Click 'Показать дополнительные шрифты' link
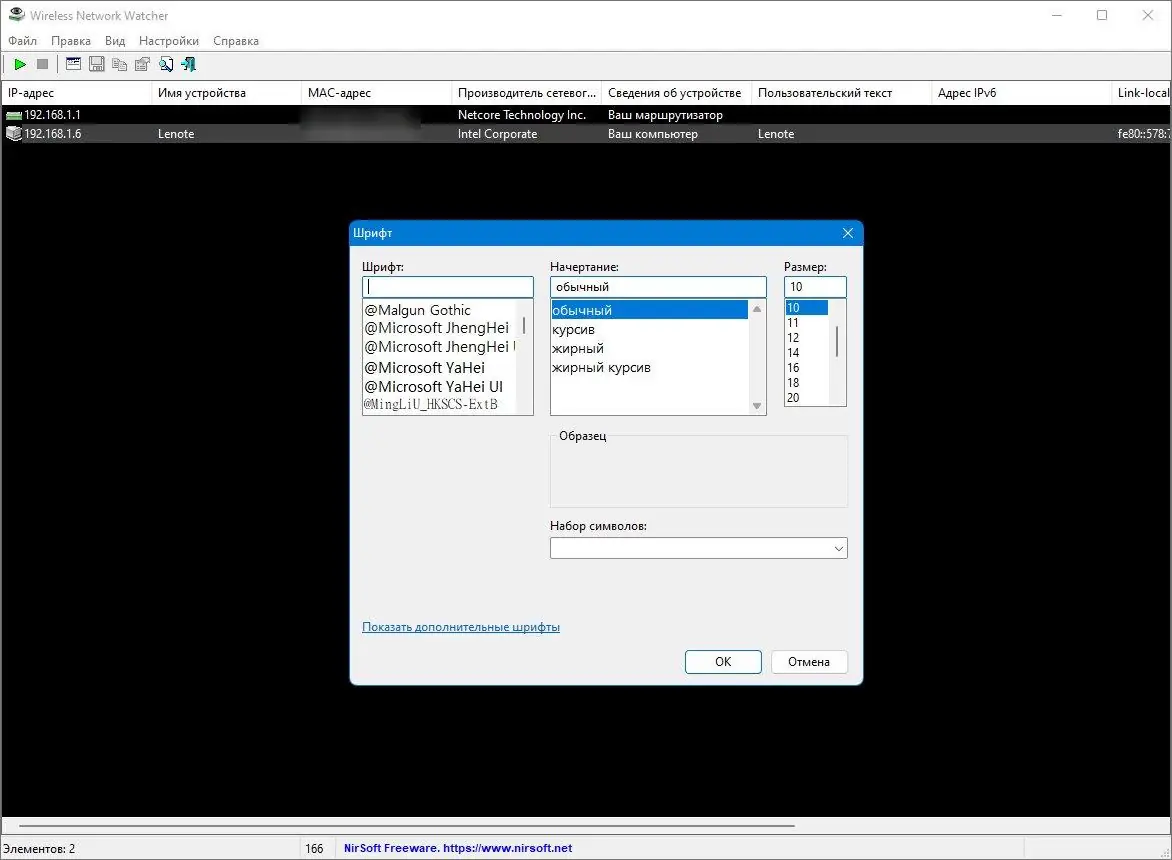This screenshot has height=860, width=1172. tap(460, 627)
